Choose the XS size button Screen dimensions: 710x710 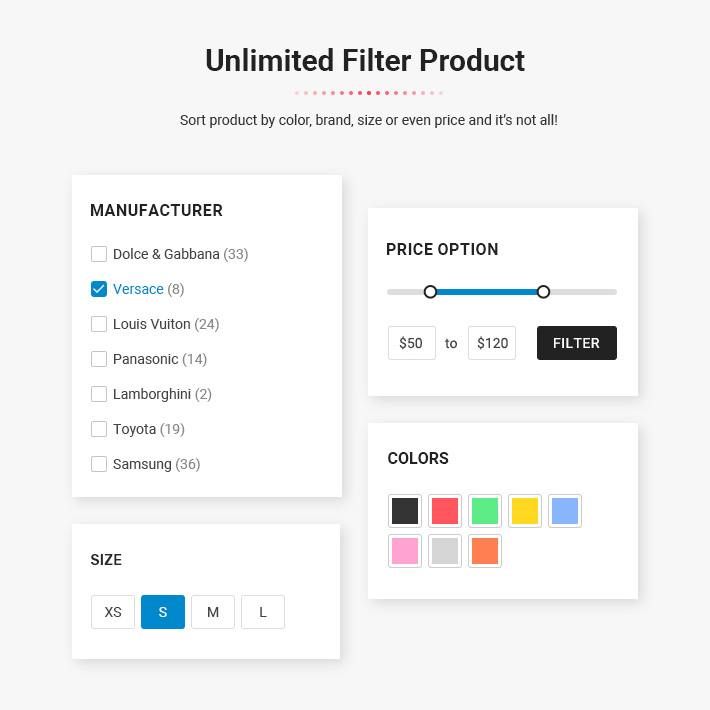coord(113,612)
